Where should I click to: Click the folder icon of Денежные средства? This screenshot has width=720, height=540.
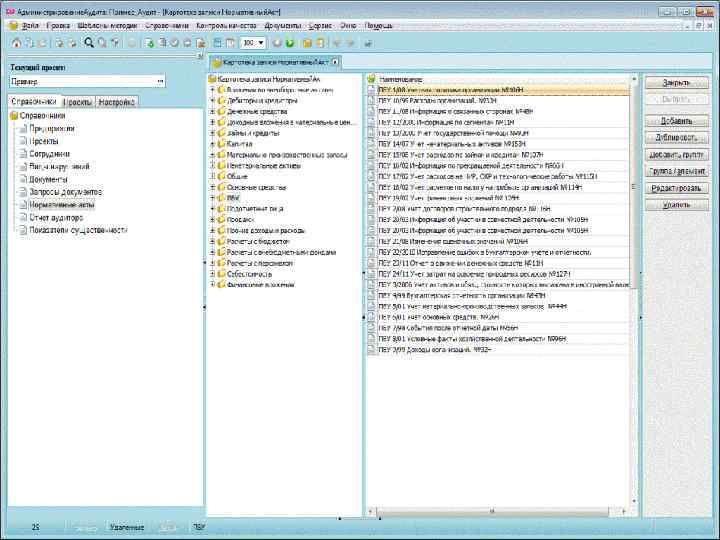(221, 112)
